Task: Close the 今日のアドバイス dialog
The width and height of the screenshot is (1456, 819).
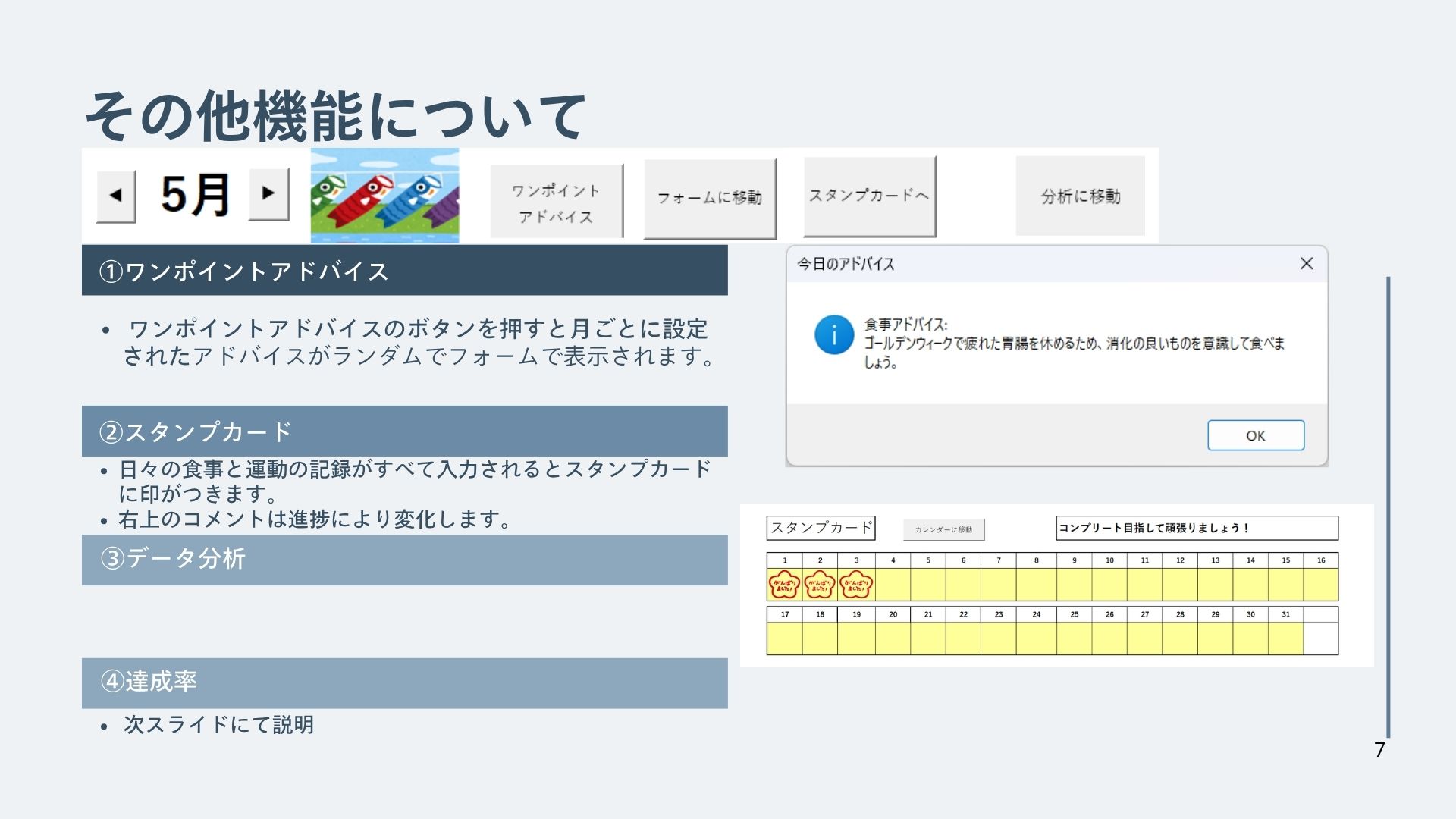Action: pyautogui.click(x=1306, y=264)
